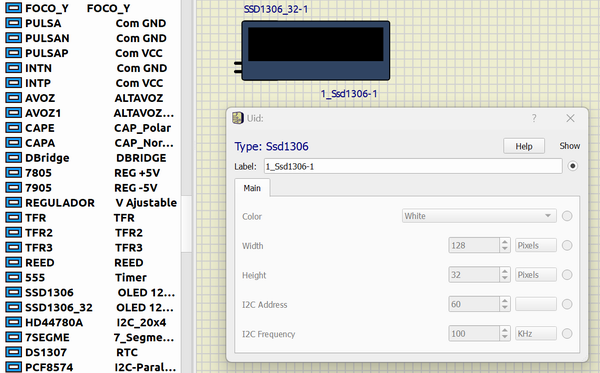Increase the I2C Address value
This screenshot has width=600, height=373.
pos(505,301)
